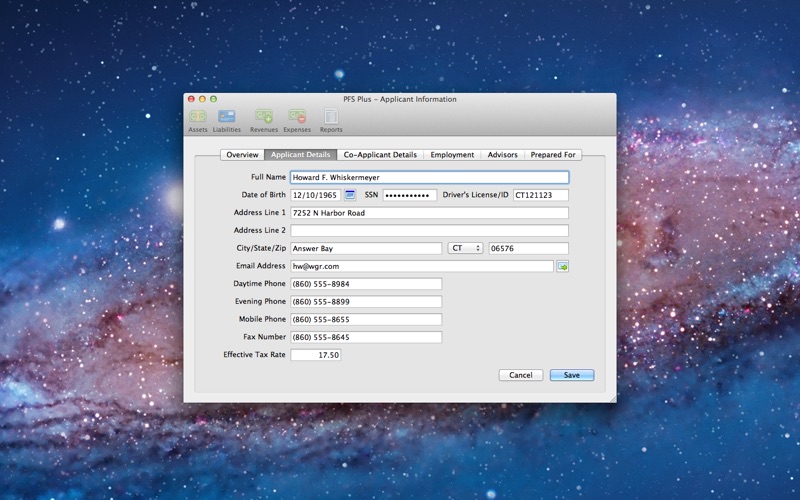Image resolution: width=800 pixels, height=500 pixels.
Task: Click the send email icon beside Email Address
Action: point(562,266)
